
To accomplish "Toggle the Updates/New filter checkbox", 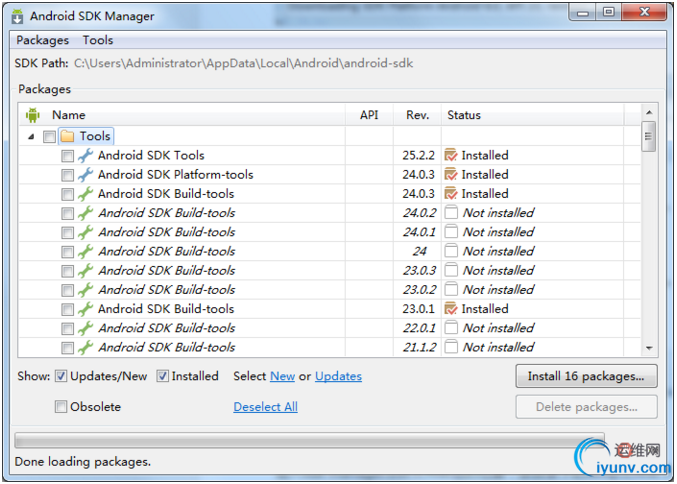I will 61,376.
